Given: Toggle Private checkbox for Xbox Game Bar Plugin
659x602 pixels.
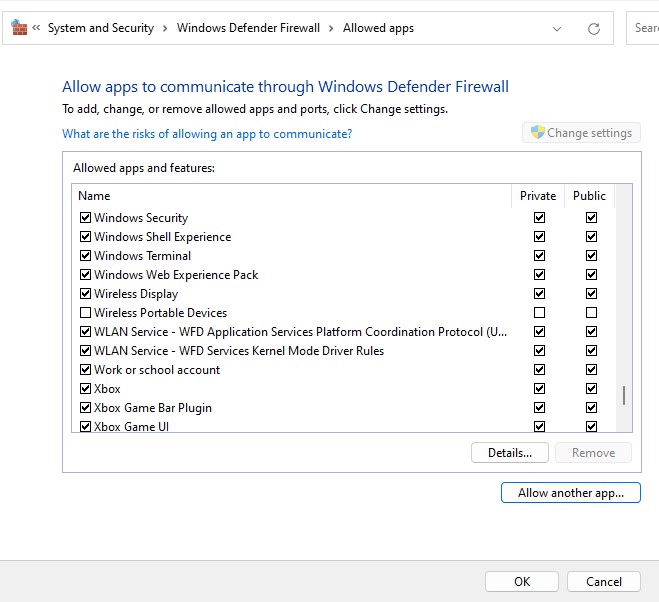Looking at the screenshot, I should pos(540,407).
